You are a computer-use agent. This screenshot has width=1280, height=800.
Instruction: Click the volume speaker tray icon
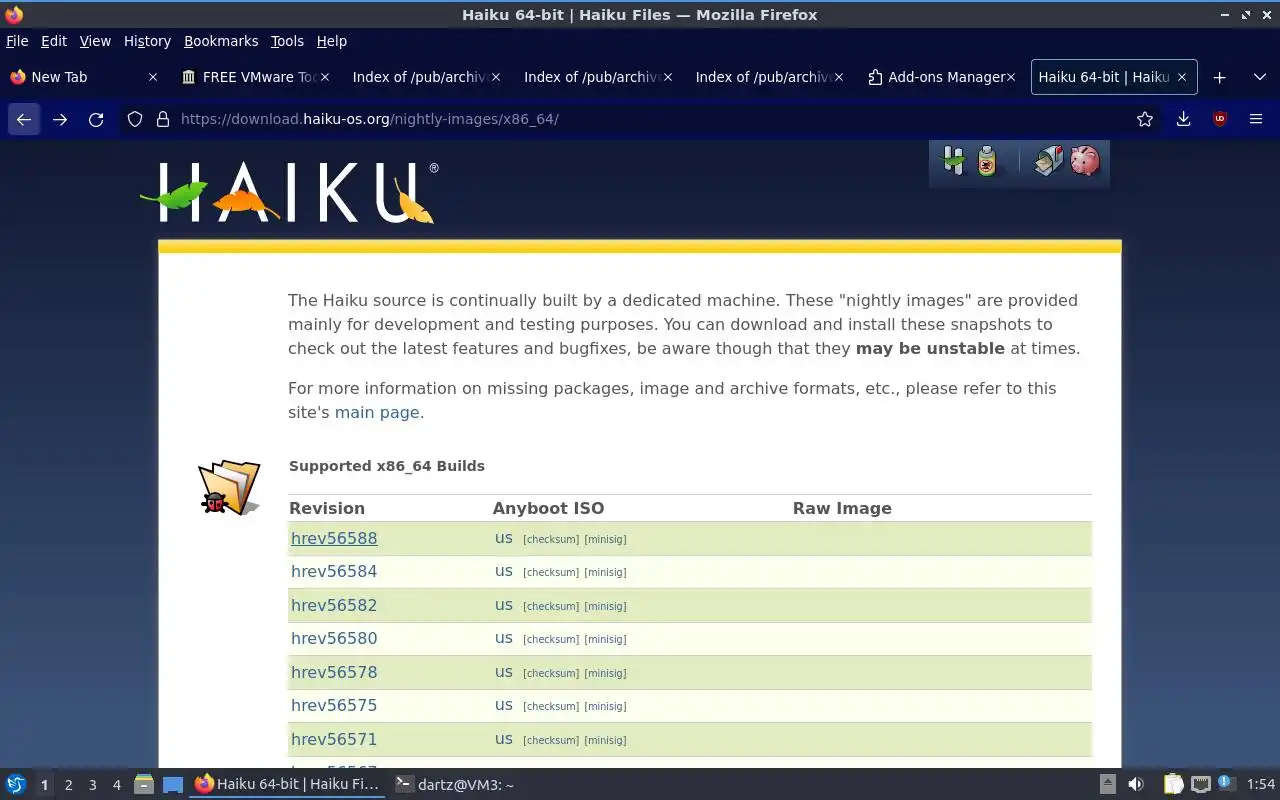1136,785
